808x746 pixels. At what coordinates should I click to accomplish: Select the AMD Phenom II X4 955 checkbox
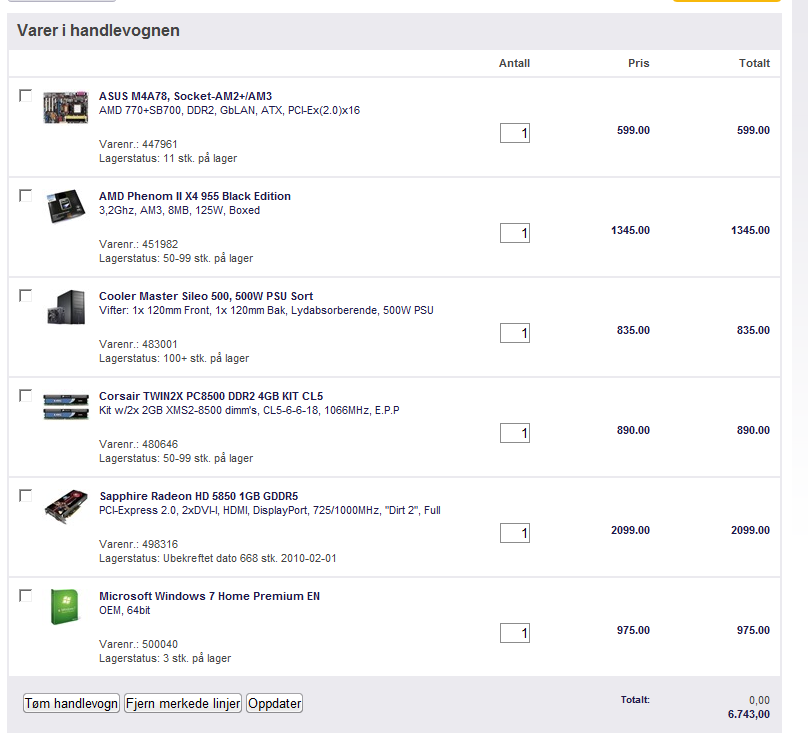(25, 196)
